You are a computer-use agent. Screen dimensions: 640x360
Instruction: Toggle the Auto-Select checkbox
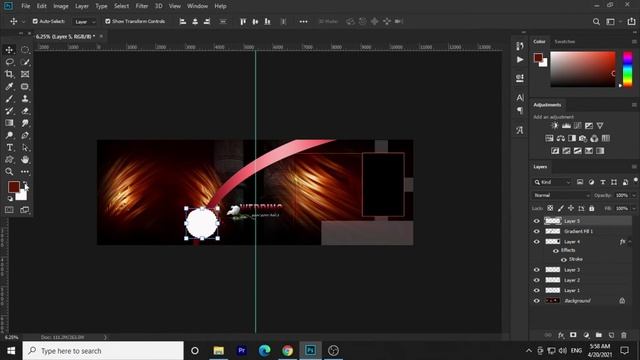(x=35, y=21)
